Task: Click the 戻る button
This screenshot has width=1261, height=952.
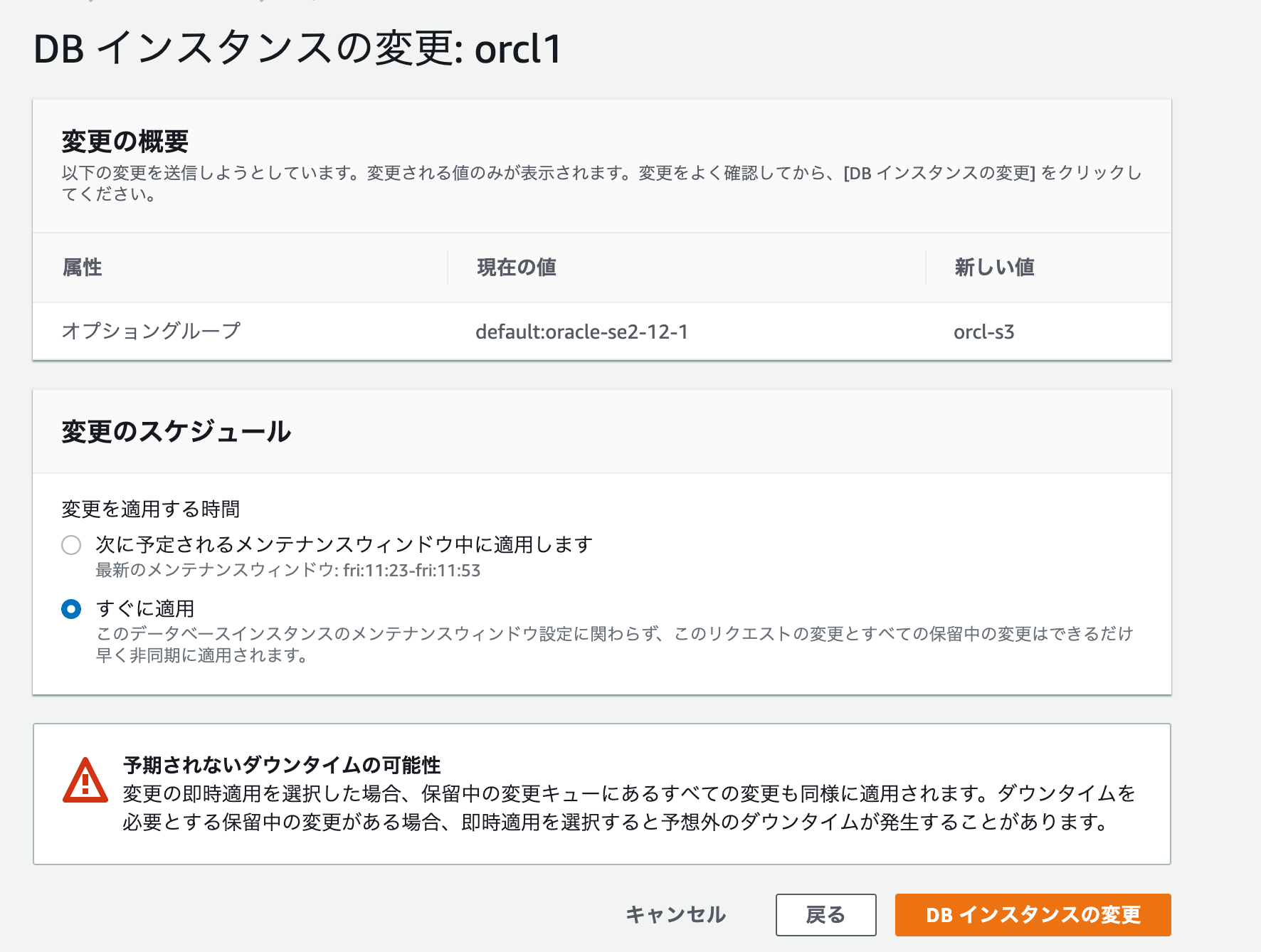Action: click(825, 914)
